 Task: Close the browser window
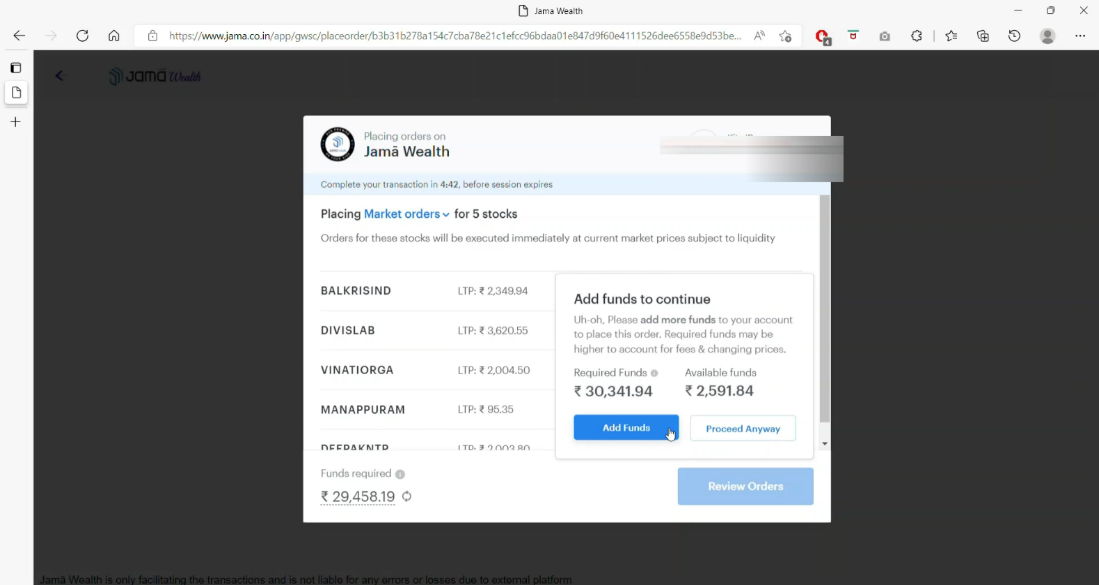pos(1083,11)
